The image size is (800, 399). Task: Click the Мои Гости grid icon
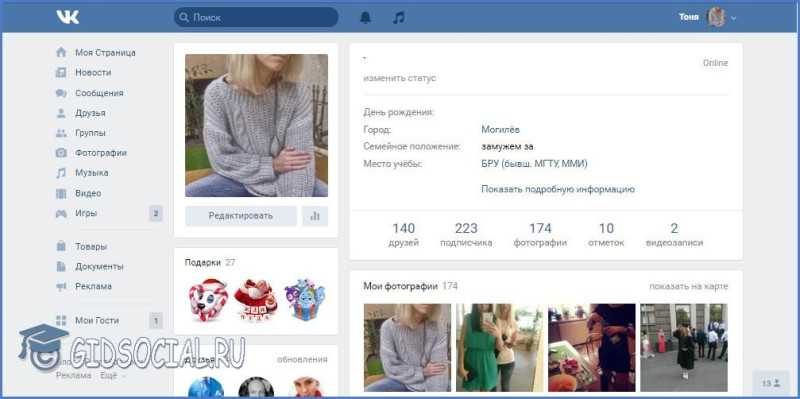(61, 320)
